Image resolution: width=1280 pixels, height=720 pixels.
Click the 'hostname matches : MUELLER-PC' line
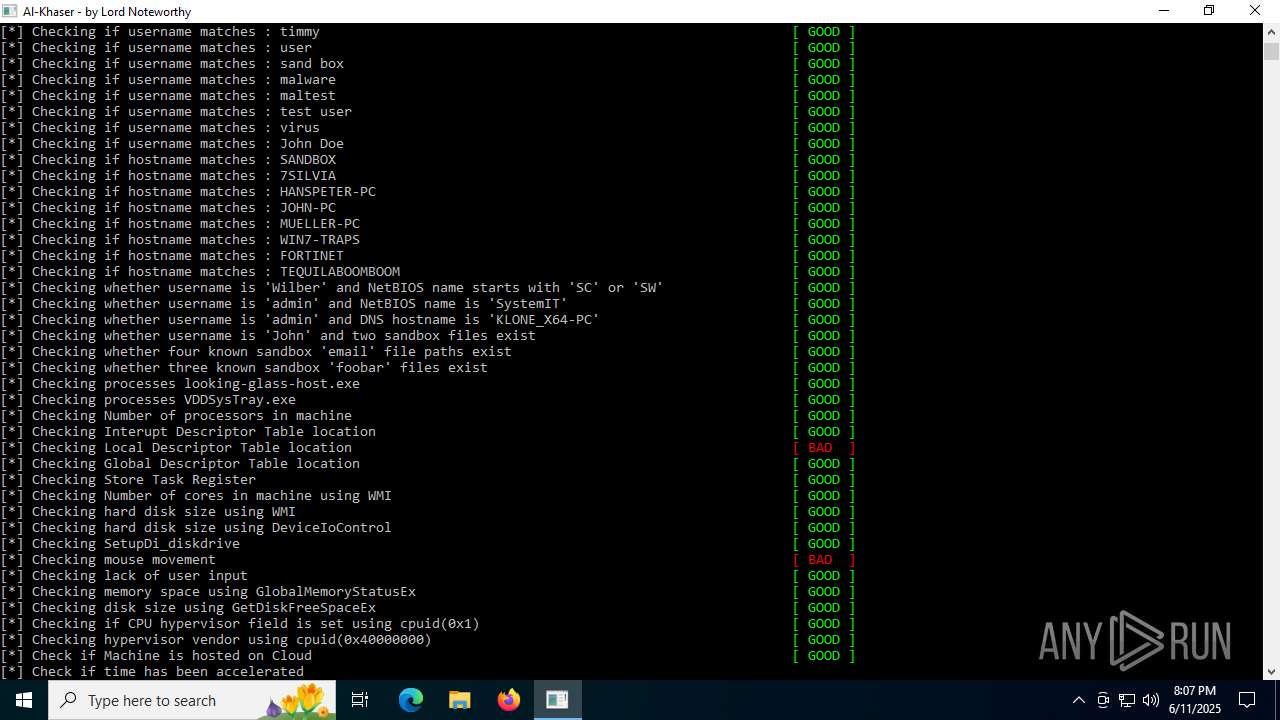click(180, 224)
